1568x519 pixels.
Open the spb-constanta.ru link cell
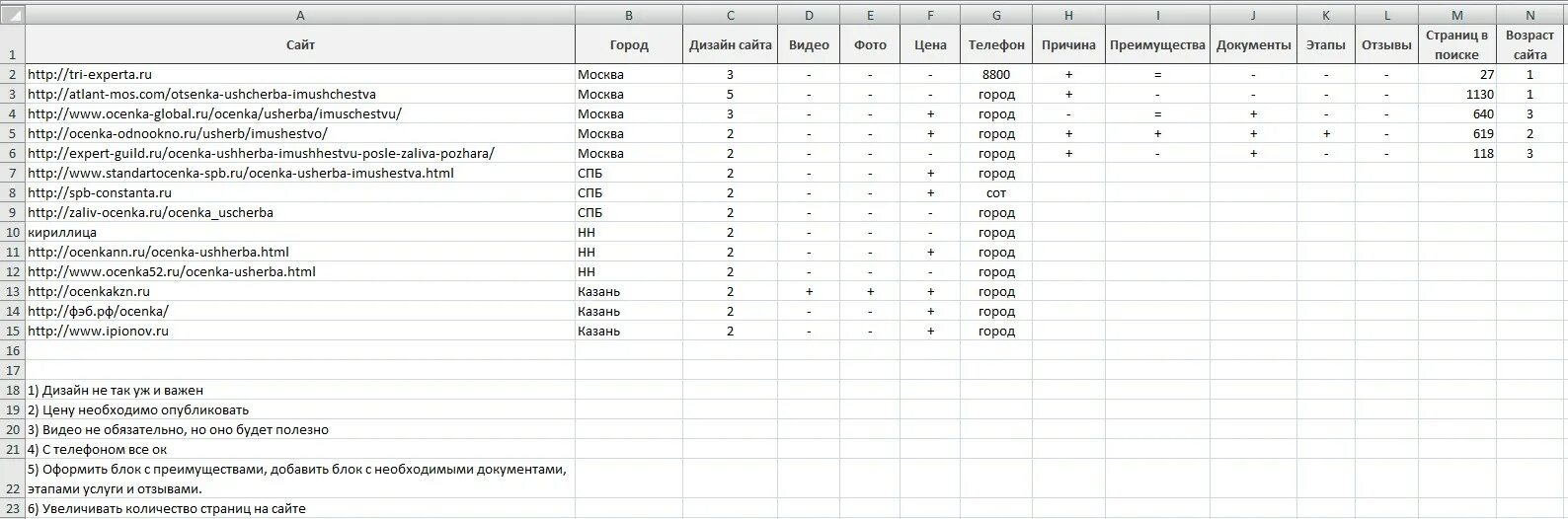[300, 192]
